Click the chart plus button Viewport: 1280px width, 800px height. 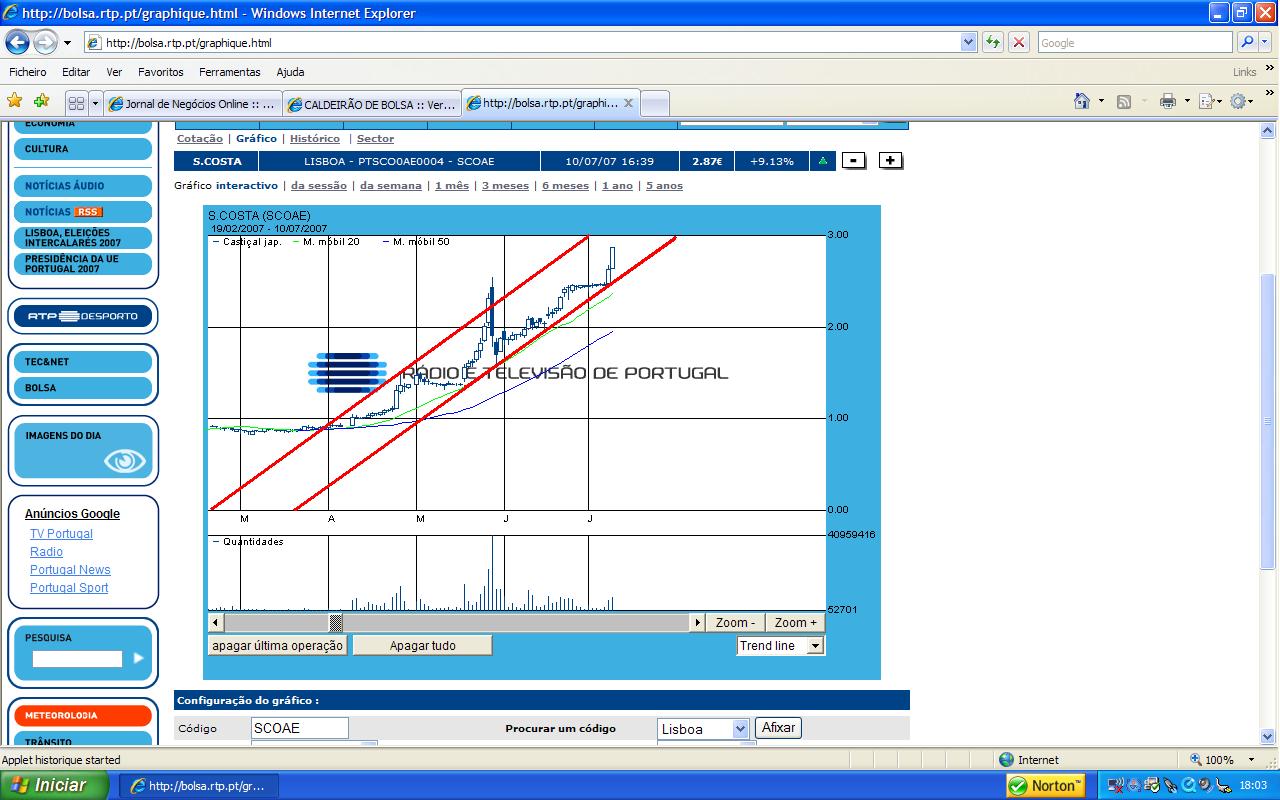[x=891, y=160]
